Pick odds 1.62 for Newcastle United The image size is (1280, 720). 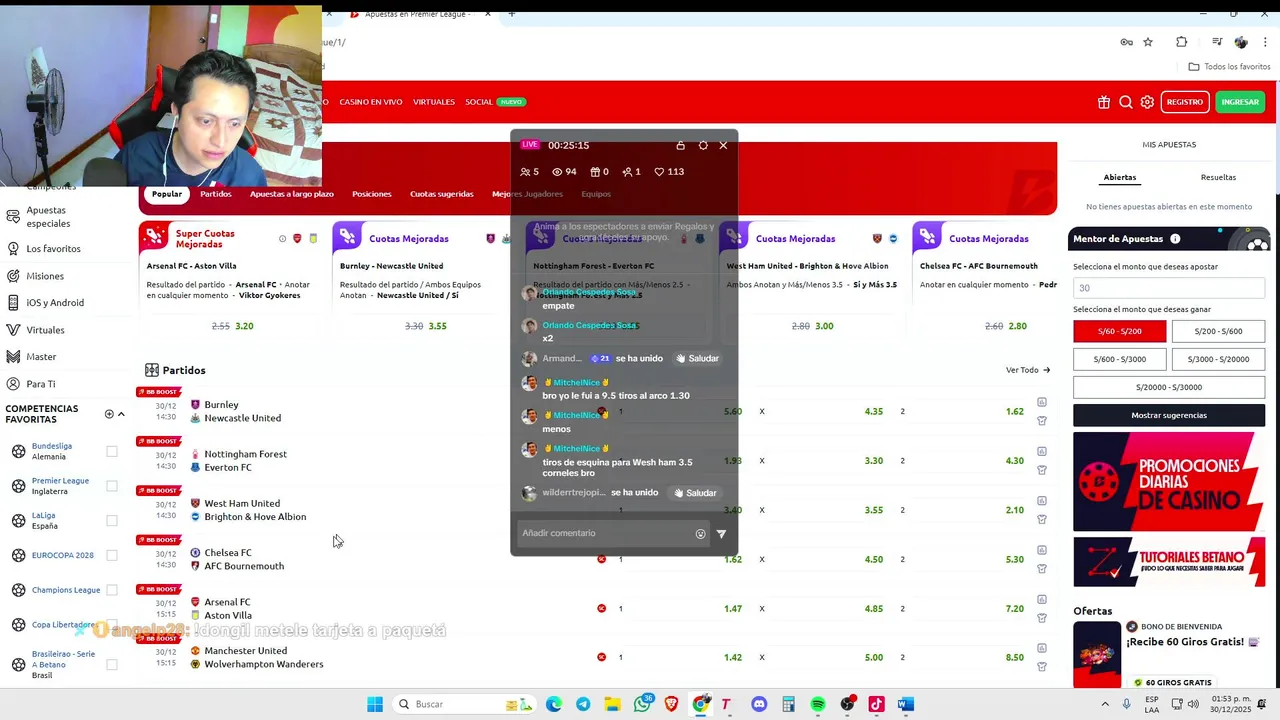tap(1015, 411)
